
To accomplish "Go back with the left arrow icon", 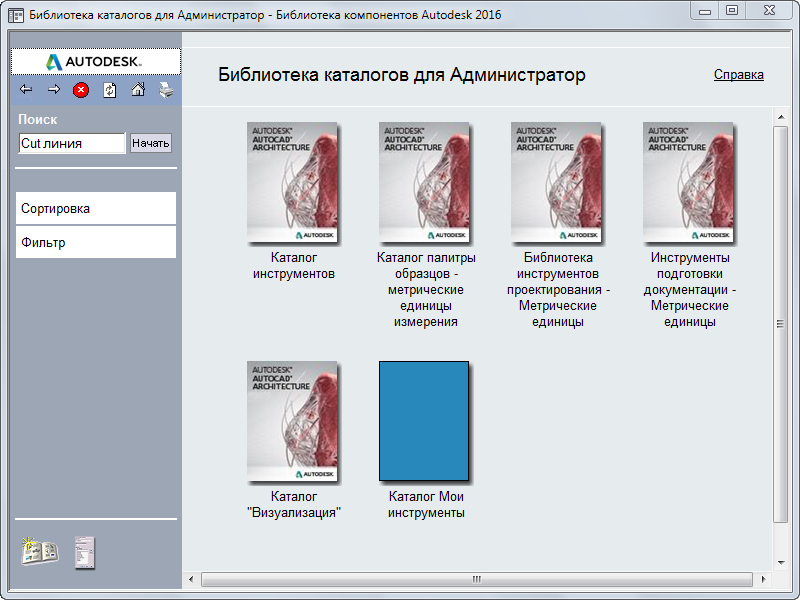I will pyautogui.click(x=26, y=90).
